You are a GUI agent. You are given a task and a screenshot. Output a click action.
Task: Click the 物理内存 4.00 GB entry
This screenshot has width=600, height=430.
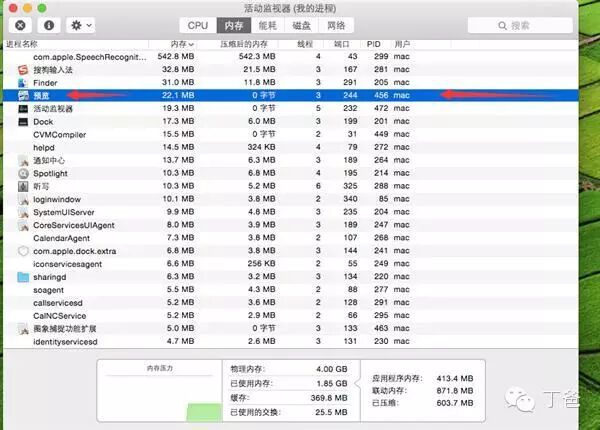(289, 369)
